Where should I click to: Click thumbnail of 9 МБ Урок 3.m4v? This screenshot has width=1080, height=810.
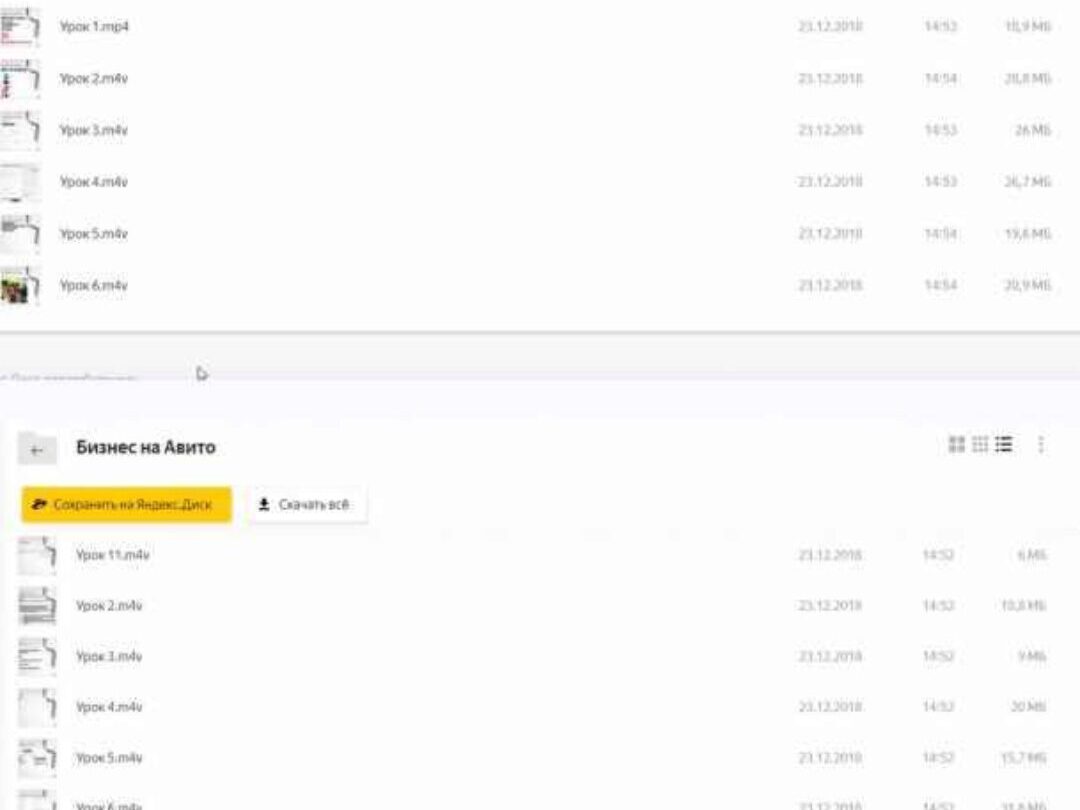(x=37, y=657)
